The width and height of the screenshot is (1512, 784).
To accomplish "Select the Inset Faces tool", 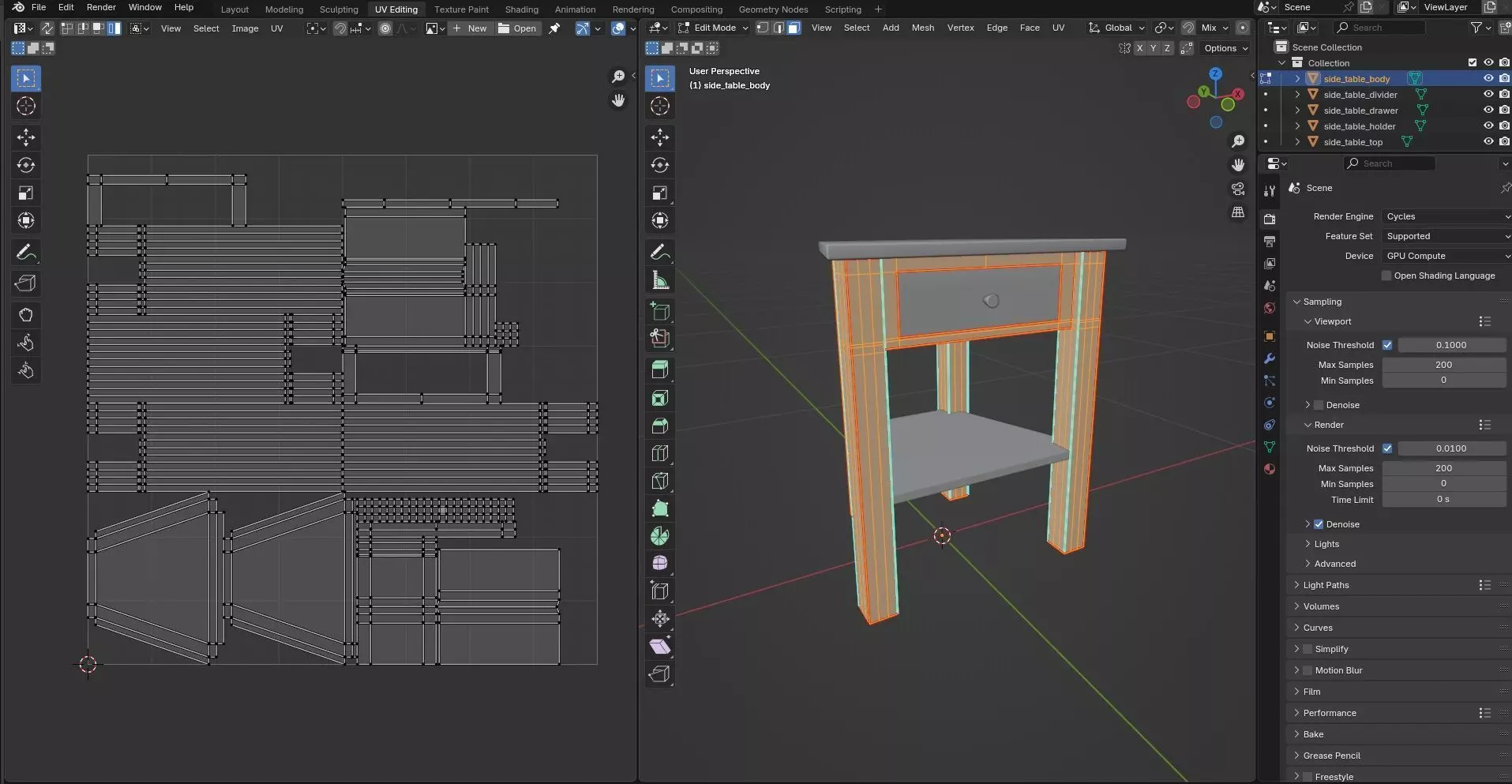I will pos(660,398).
